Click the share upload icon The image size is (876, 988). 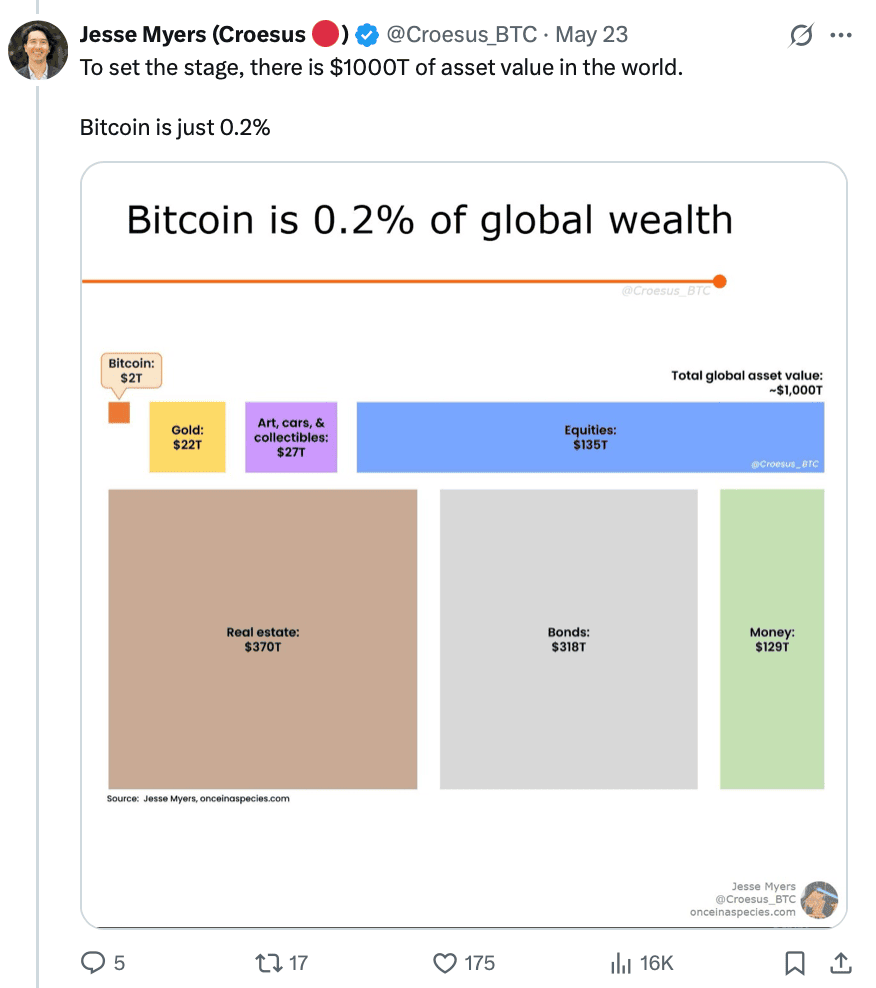pyautogui.click(x=841, y=963)
